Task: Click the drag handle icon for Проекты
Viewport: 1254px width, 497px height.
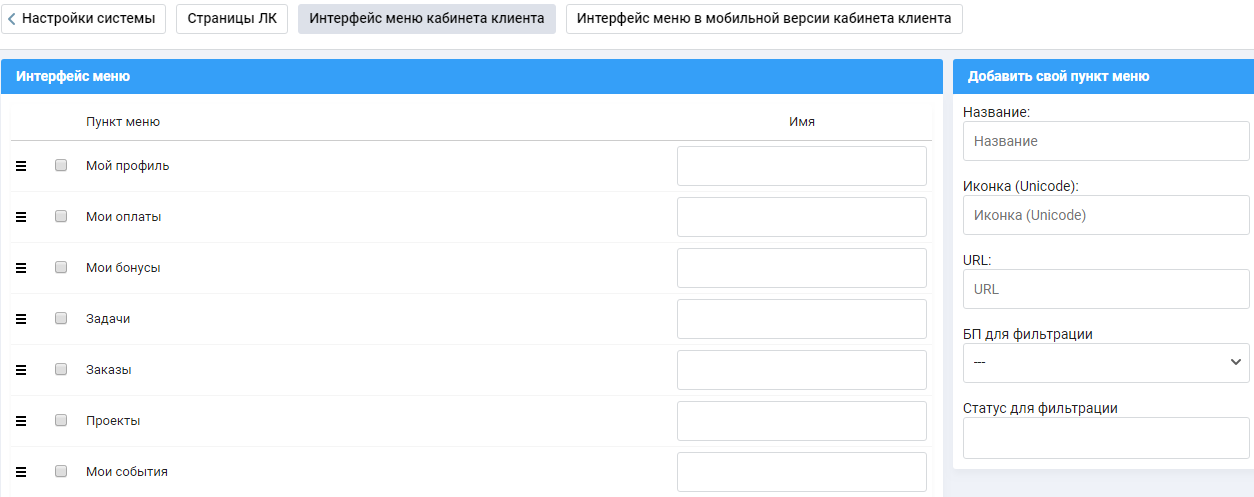Action: point(21,421)
